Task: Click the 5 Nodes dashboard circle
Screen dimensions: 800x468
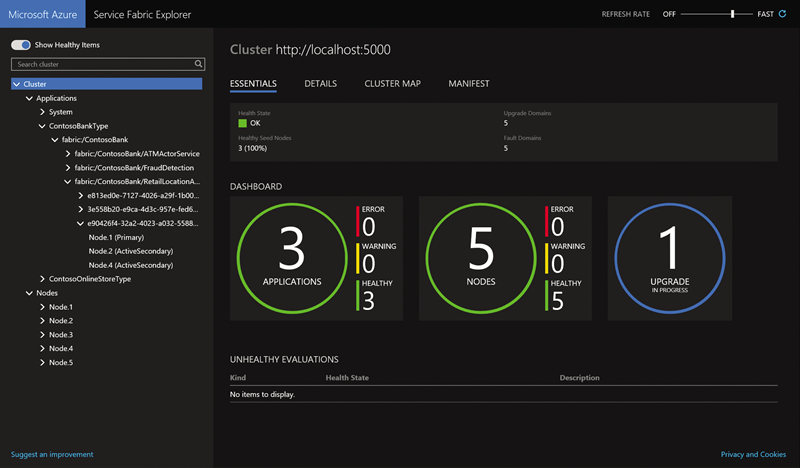Action: click(x=481, y=258)
